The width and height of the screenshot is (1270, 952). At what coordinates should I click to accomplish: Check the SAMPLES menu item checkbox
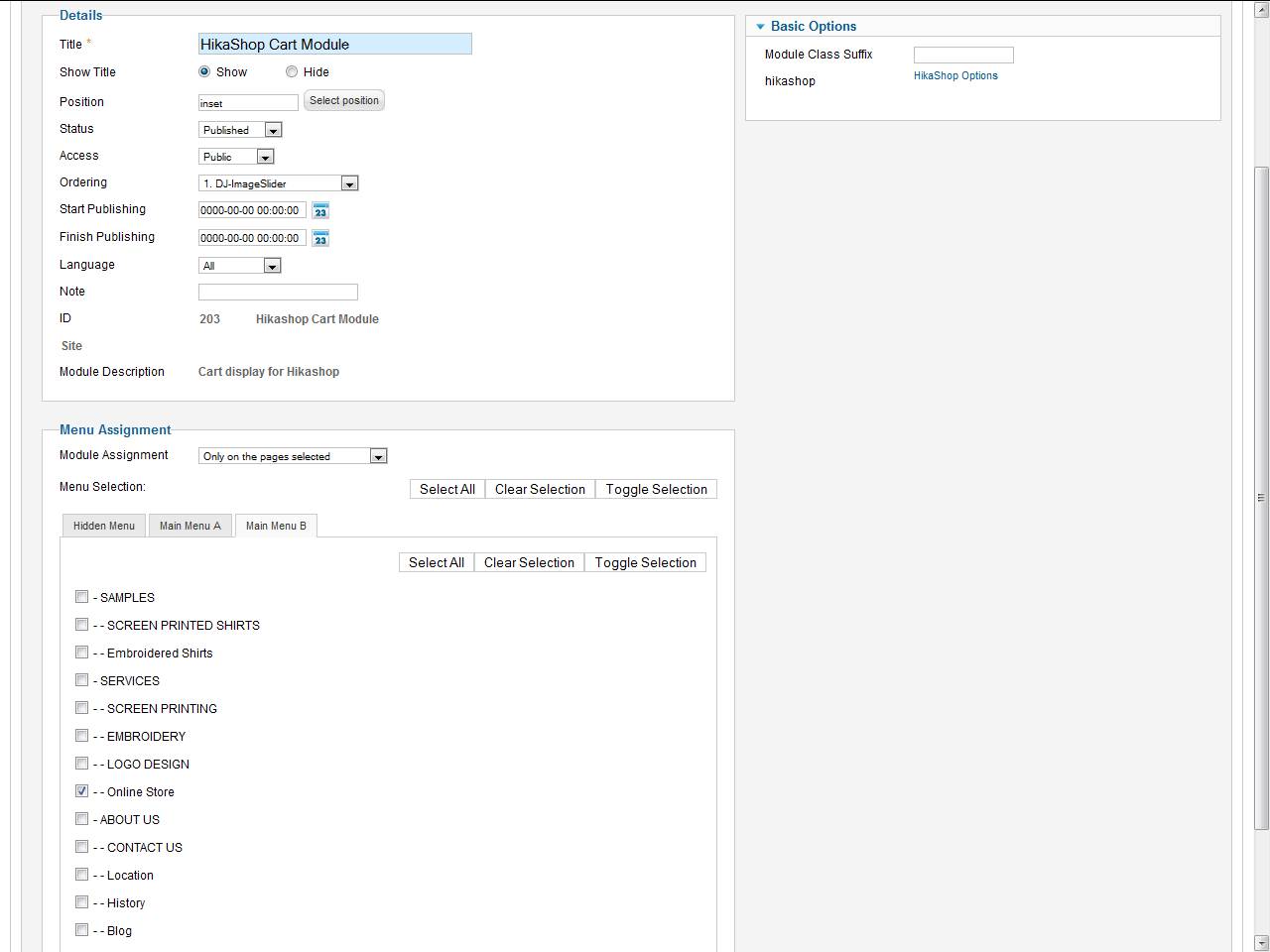pos(82,597)
